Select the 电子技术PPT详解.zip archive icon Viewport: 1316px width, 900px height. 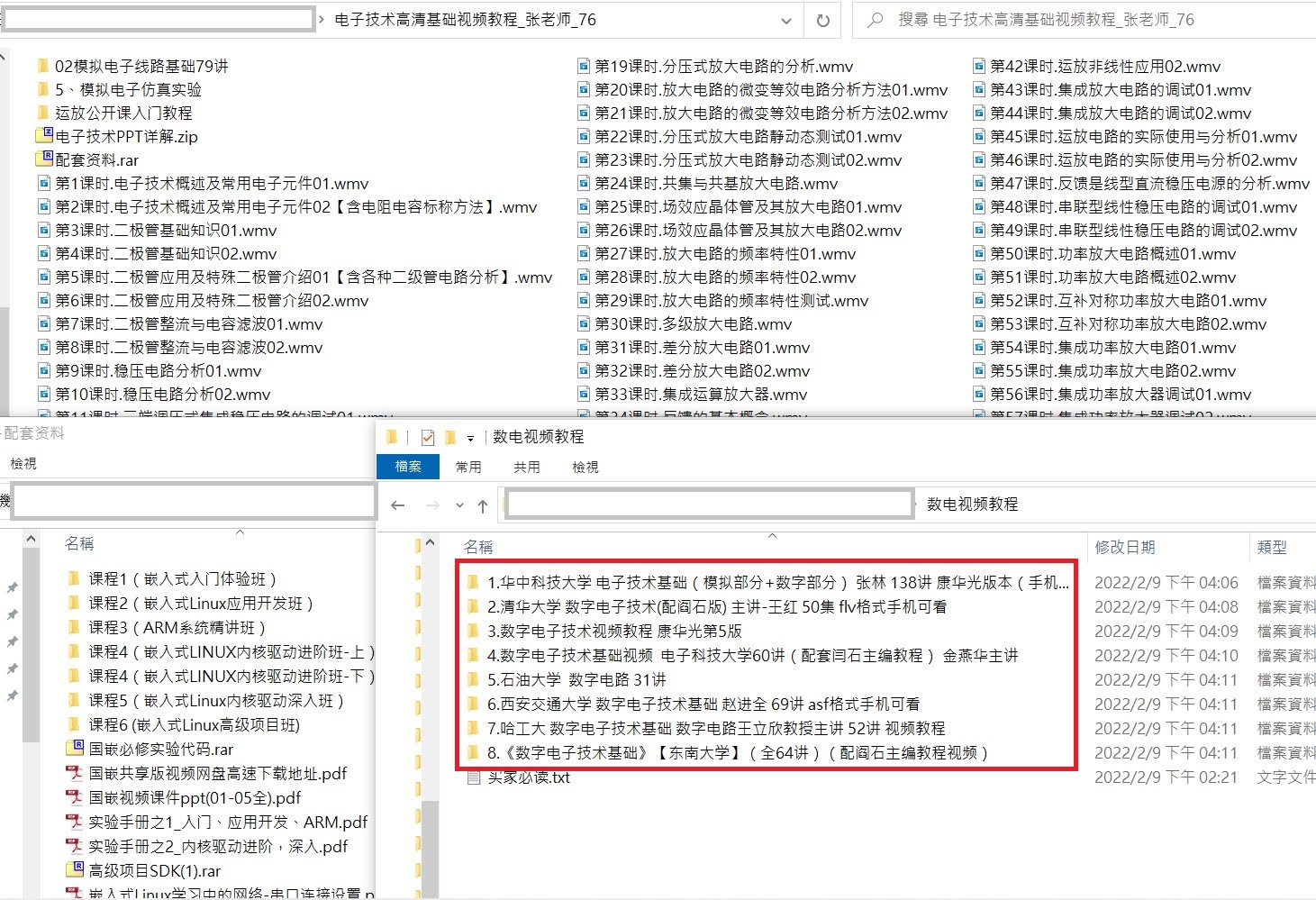pos(44,135)
